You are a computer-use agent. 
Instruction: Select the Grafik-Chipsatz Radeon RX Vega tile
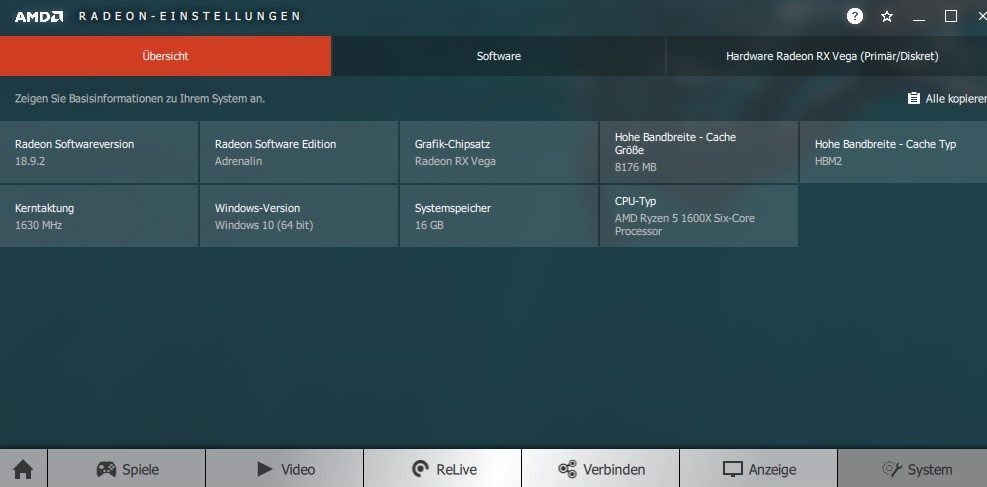click(x=499, y=152)
